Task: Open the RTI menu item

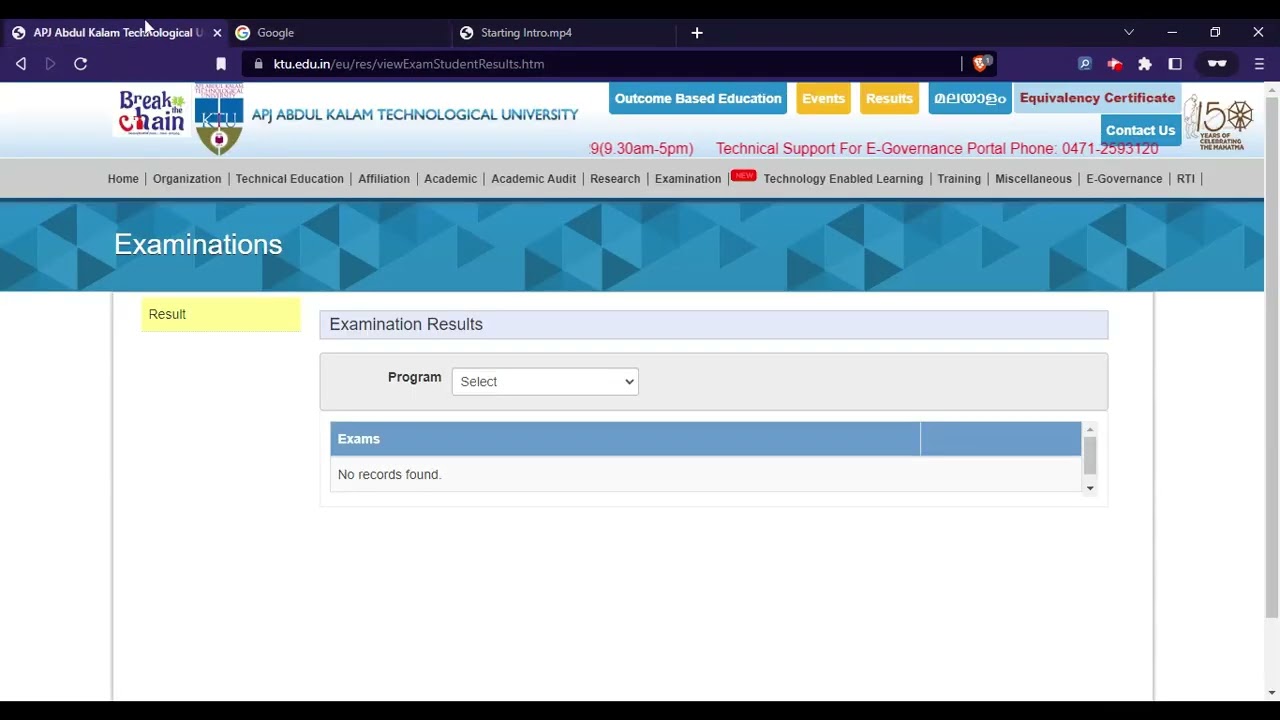Action: pos(1186,179)
